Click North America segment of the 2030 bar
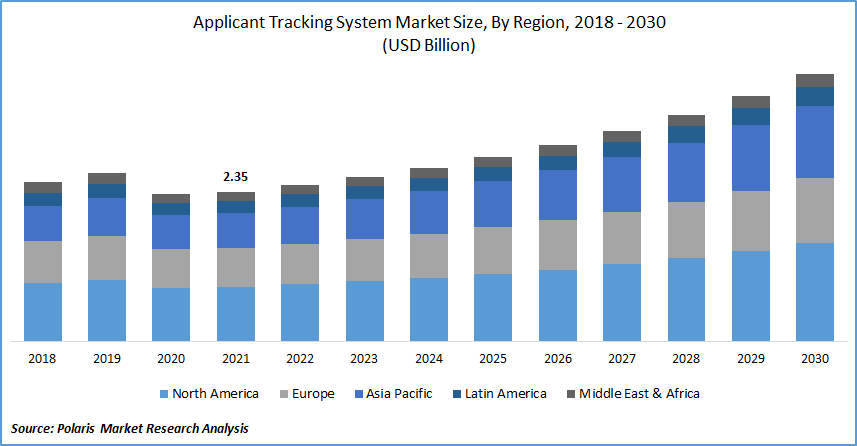Screen dimensions: 857x446 (x=814, y=291)
